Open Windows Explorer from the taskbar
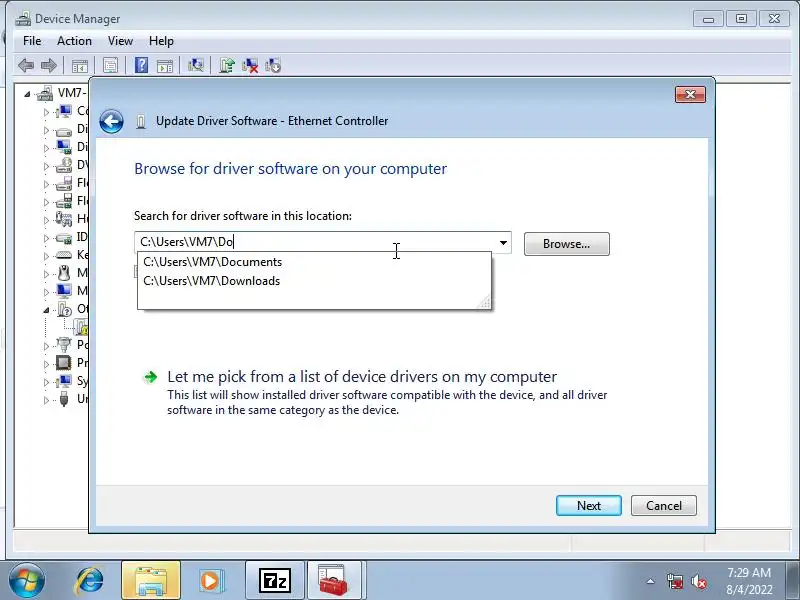Viewport: 800px width, 600px height. pyautogui.click(x=151, y=581)
